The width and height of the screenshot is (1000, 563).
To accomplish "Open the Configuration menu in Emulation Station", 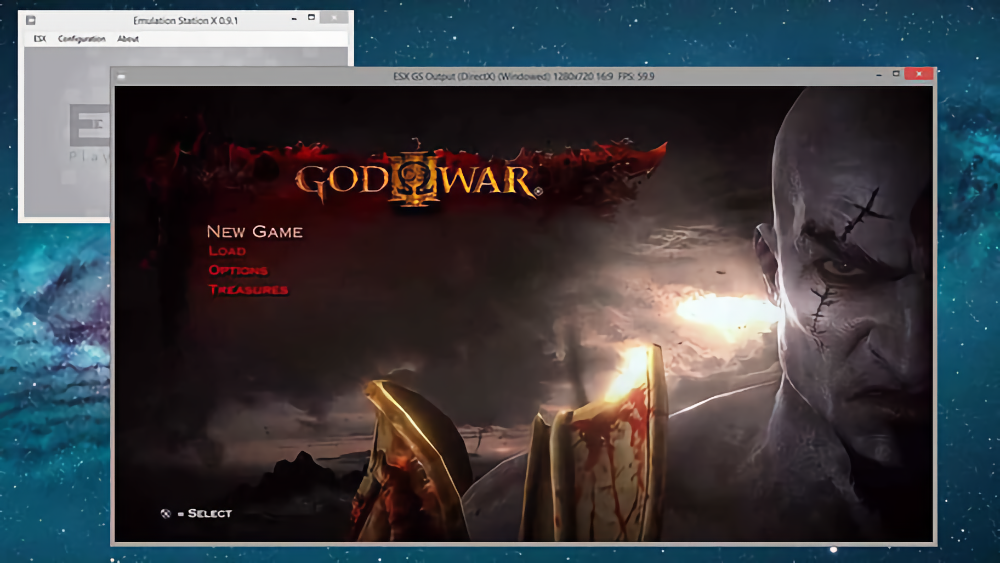I will tap(82, 39).
